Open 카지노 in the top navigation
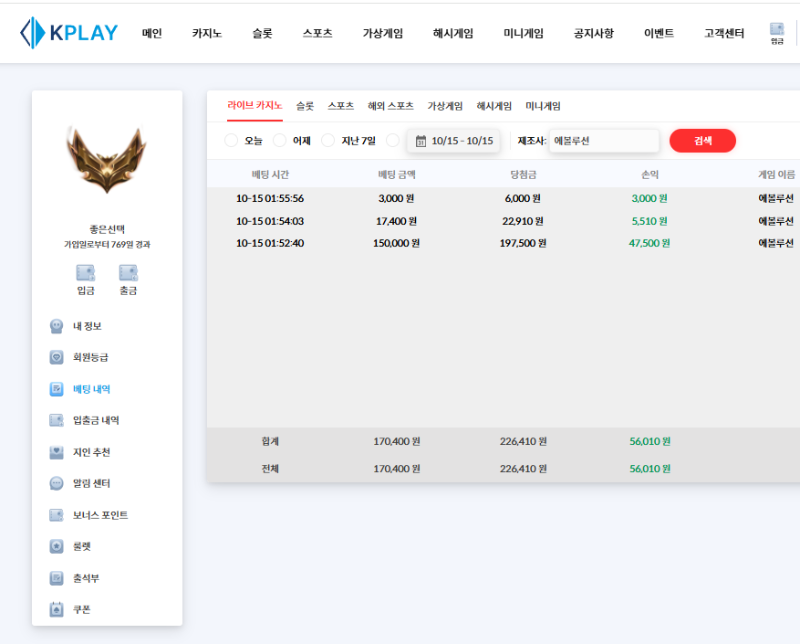 207,33
